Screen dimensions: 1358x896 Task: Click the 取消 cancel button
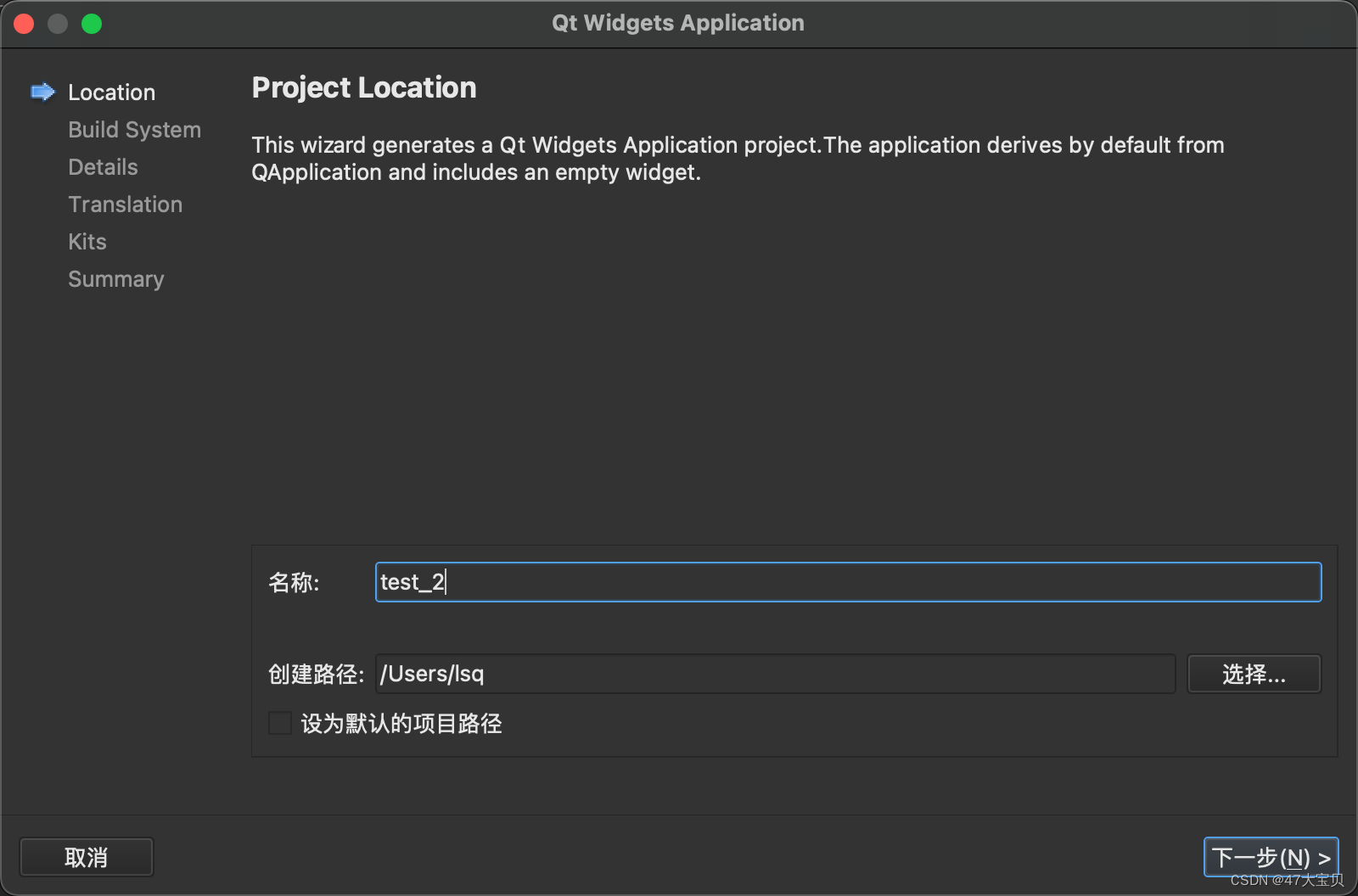click(x=87, y=857)
